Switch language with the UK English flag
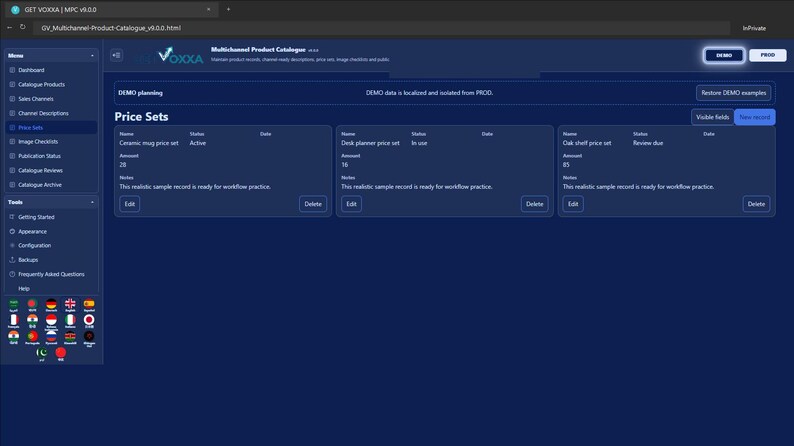 (70, 305)
